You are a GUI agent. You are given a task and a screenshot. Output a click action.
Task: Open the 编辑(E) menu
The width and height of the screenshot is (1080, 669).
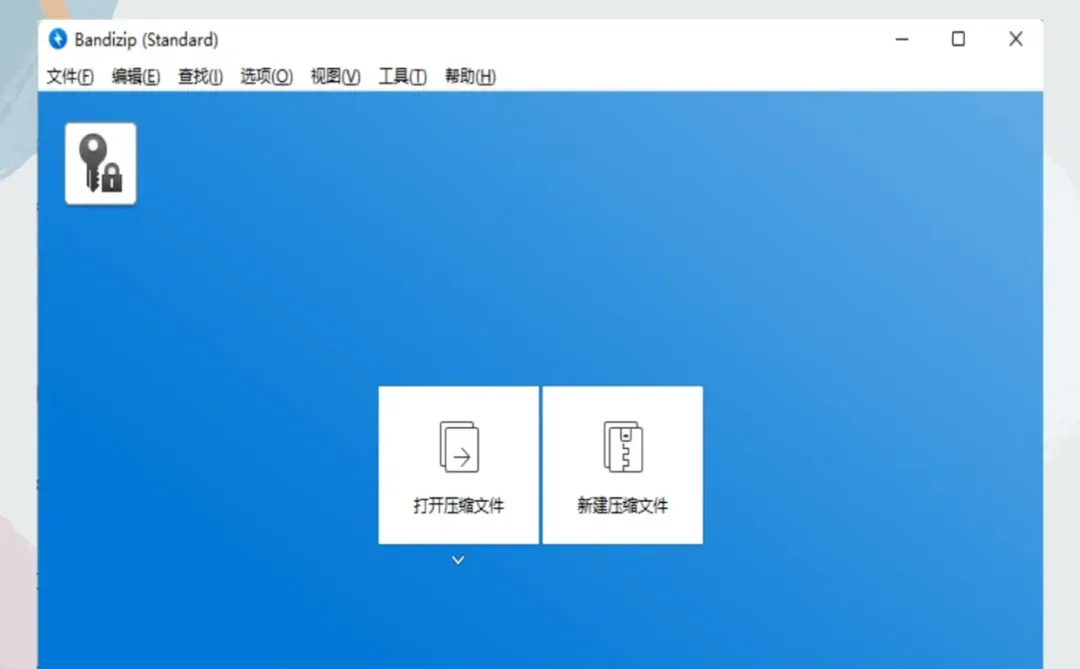click(x=135, y=76)
